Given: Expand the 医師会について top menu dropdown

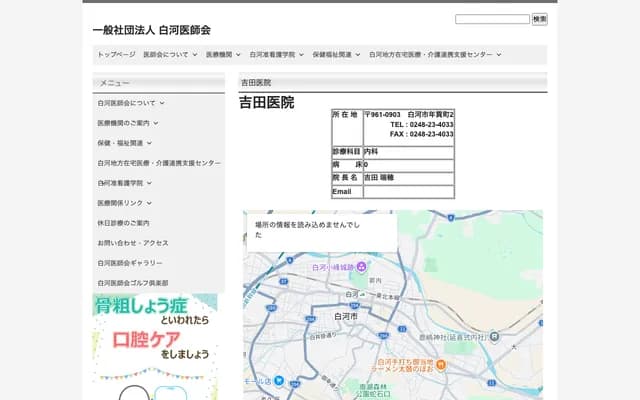Looking at the screenshot, I should [170, 55].
